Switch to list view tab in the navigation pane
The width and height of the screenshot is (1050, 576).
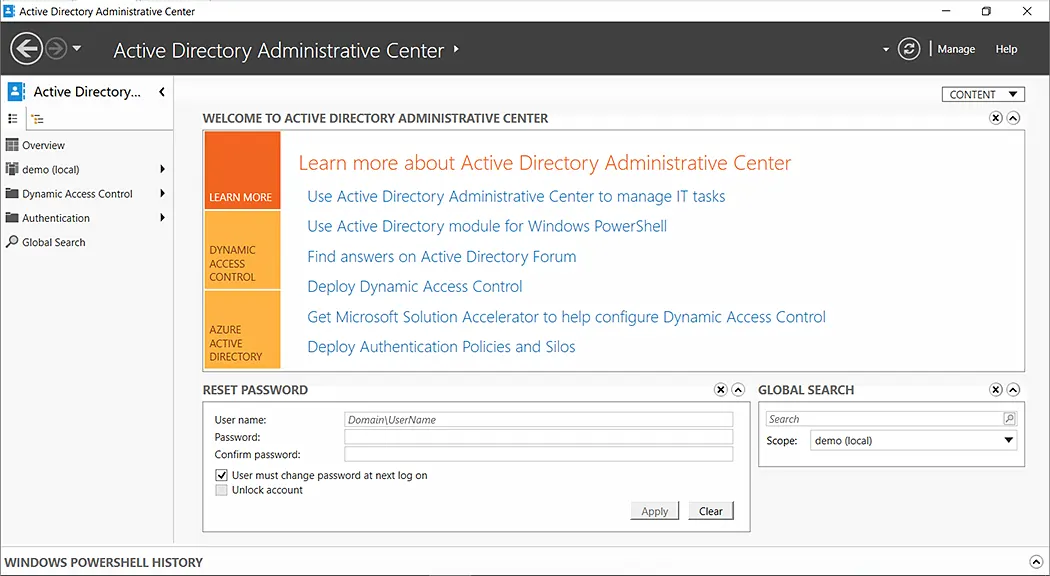pos(12,119)
